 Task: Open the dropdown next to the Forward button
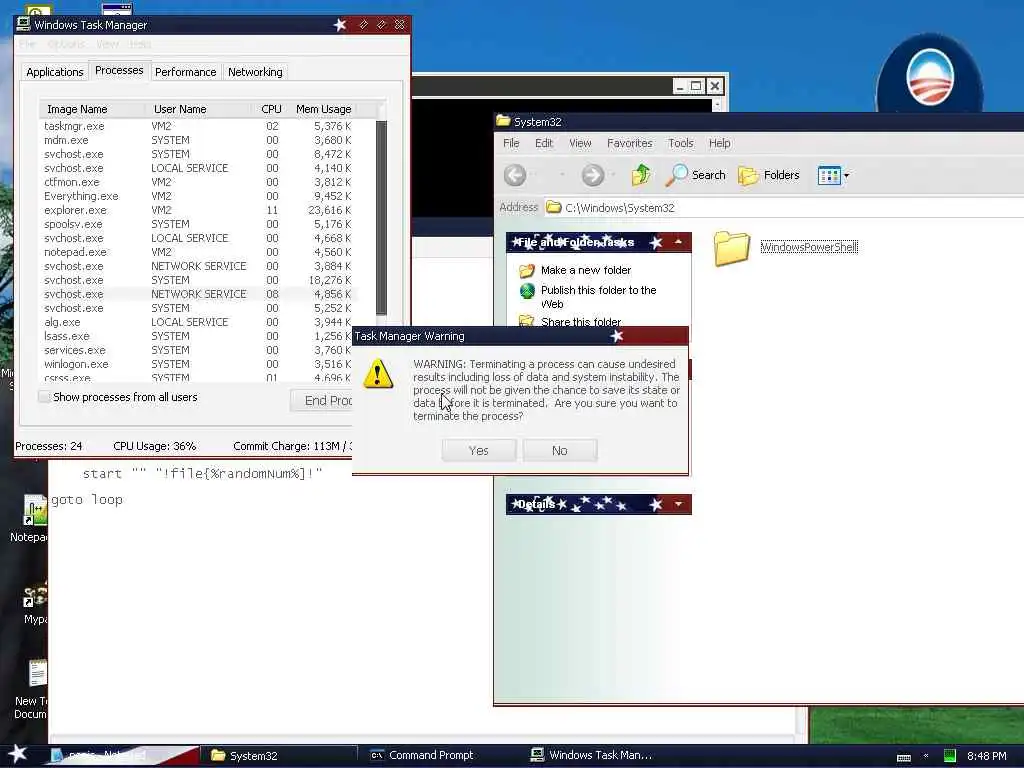point(613,175)
